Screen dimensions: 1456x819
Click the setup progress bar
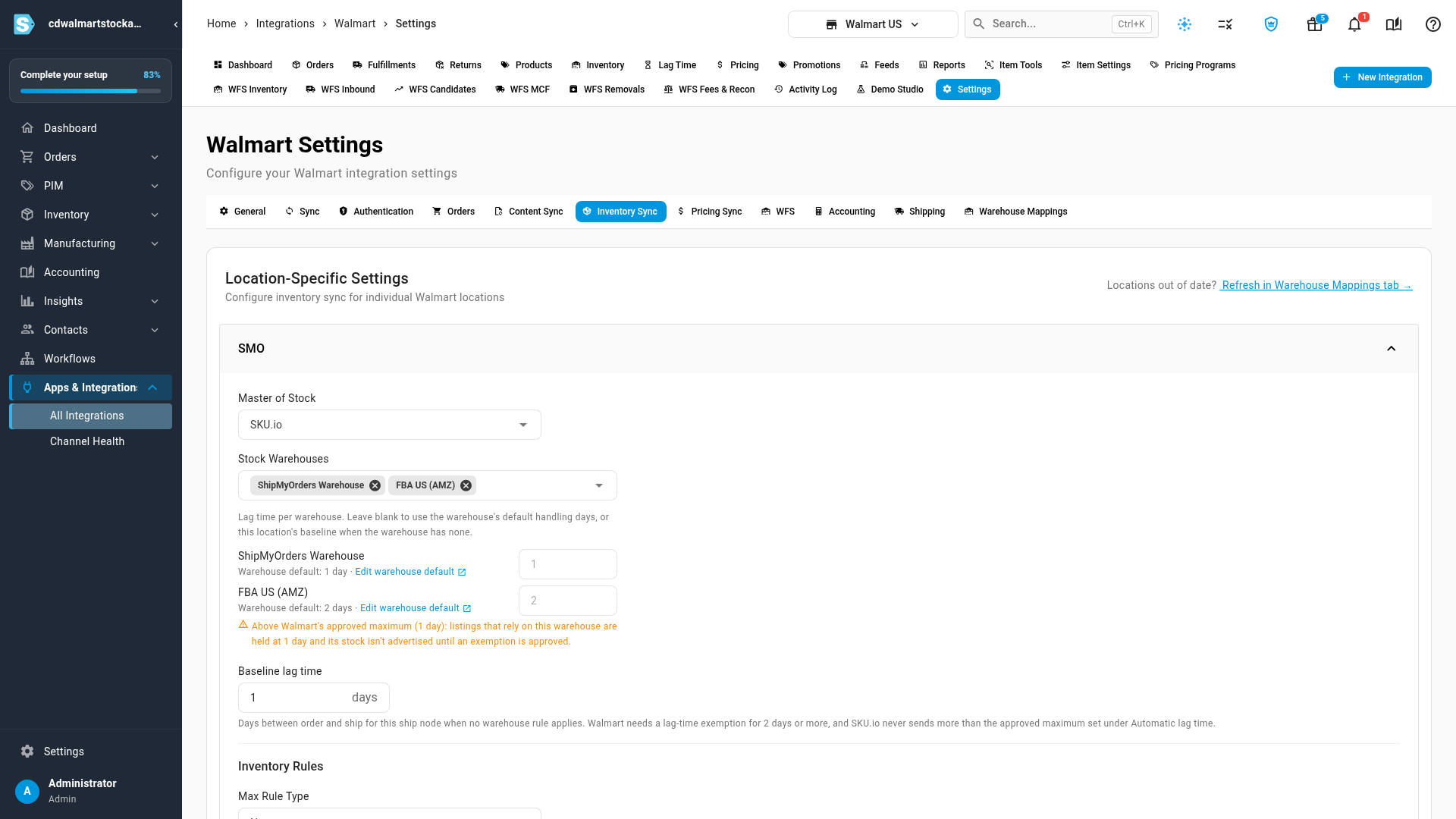pyautogui.click(x=90, y=91)
